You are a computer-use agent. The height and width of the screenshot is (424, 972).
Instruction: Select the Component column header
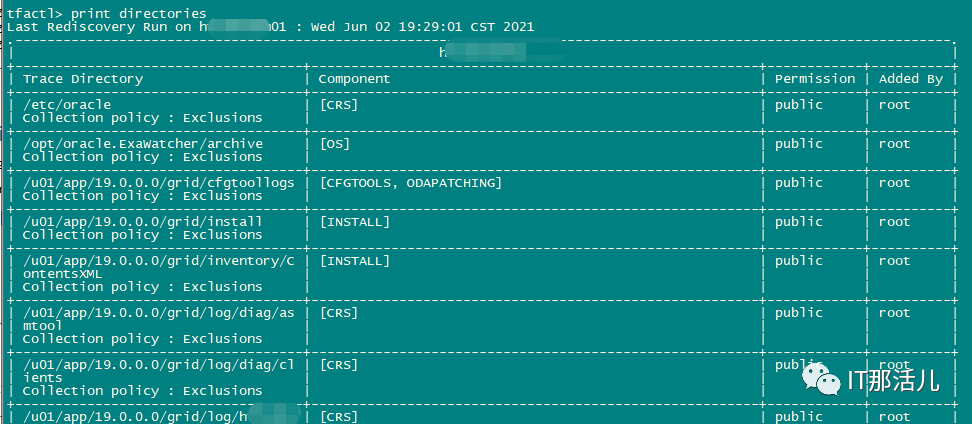click(x=354, y=79)
